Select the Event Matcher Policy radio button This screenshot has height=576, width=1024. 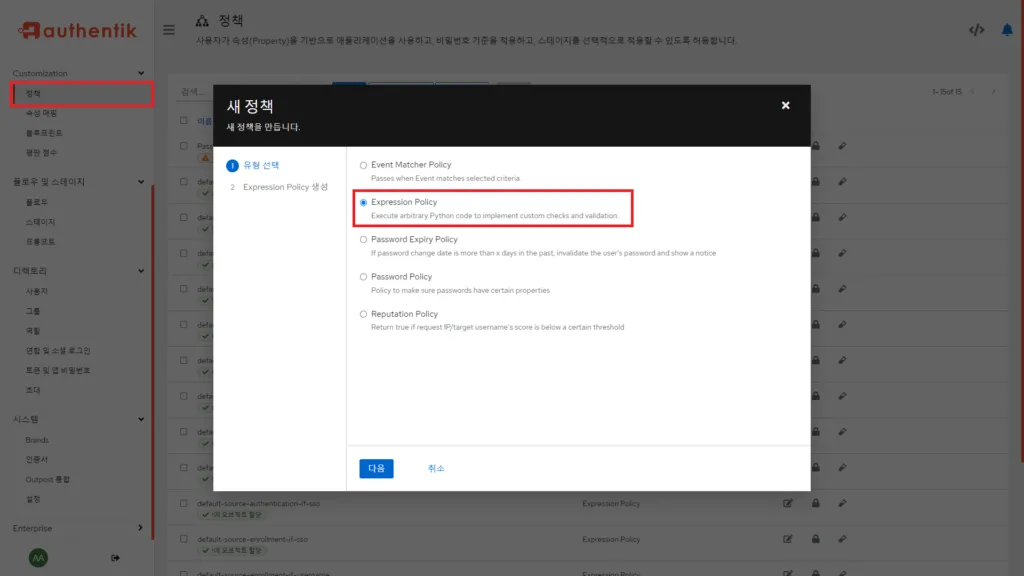pos(361,164)
